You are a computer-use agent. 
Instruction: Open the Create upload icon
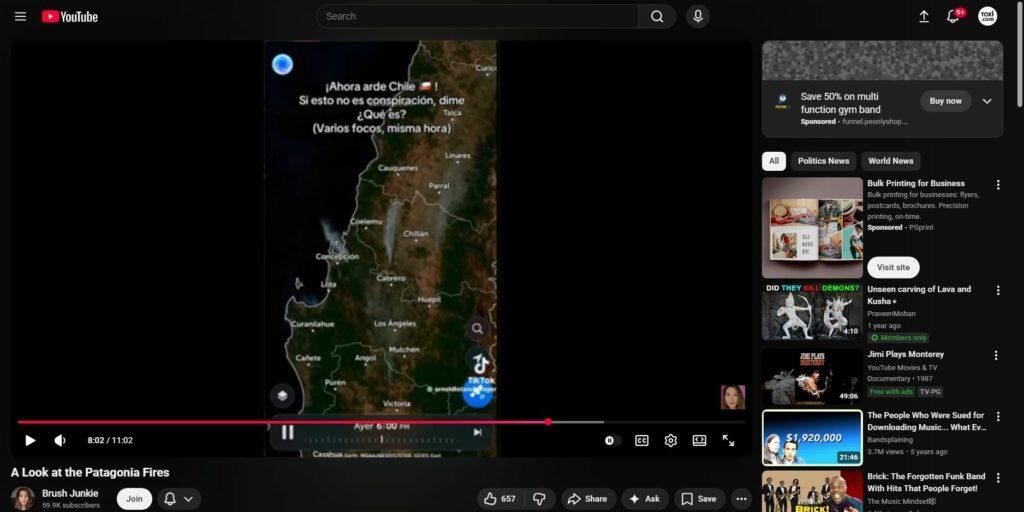point(923,16)
